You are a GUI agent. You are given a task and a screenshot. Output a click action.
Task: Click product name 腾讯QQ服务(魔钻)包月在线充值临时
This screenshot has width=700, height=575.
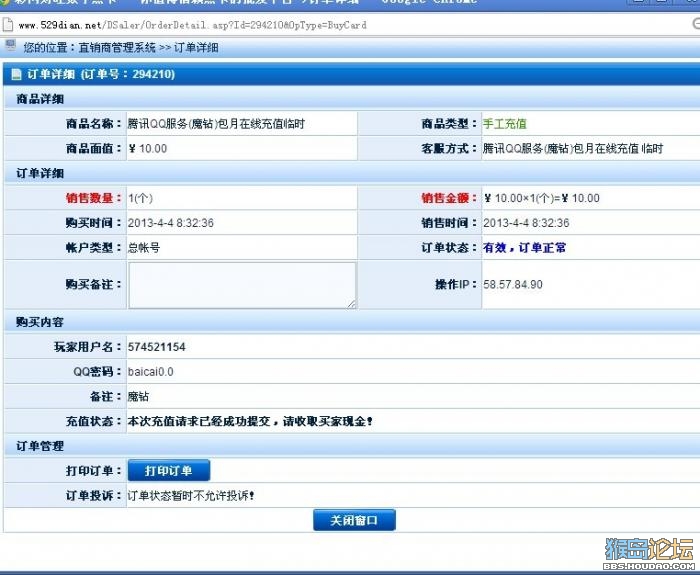216,124
